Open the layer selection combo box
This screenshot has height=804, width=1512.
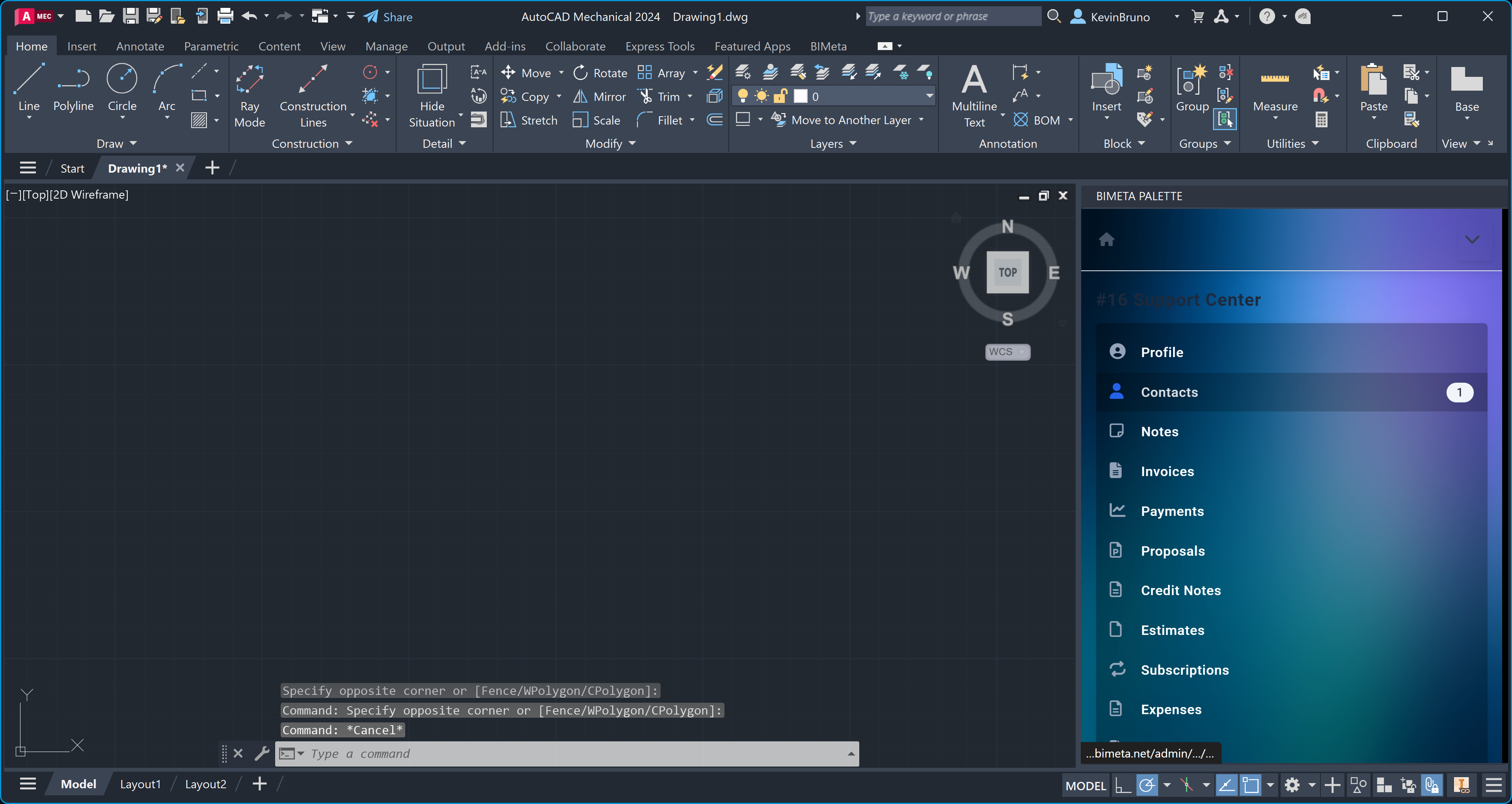[x=834, y=96]
